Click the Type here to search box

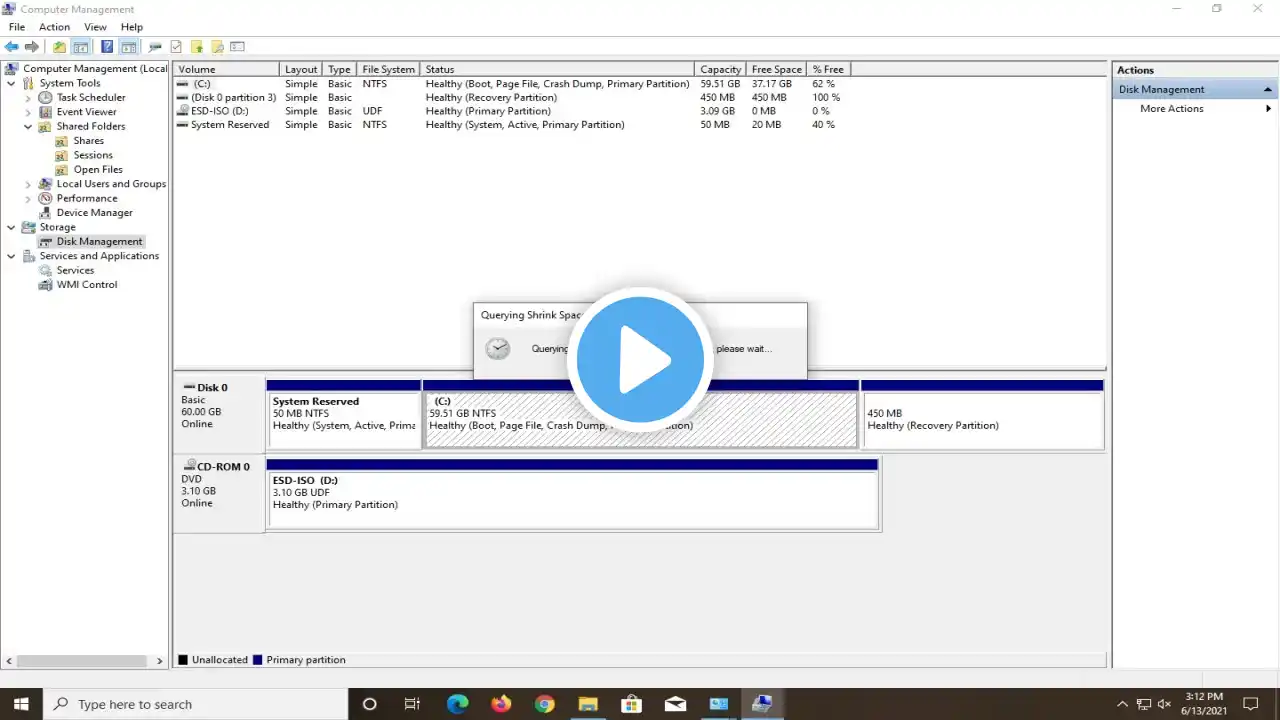tap(195, 704)
